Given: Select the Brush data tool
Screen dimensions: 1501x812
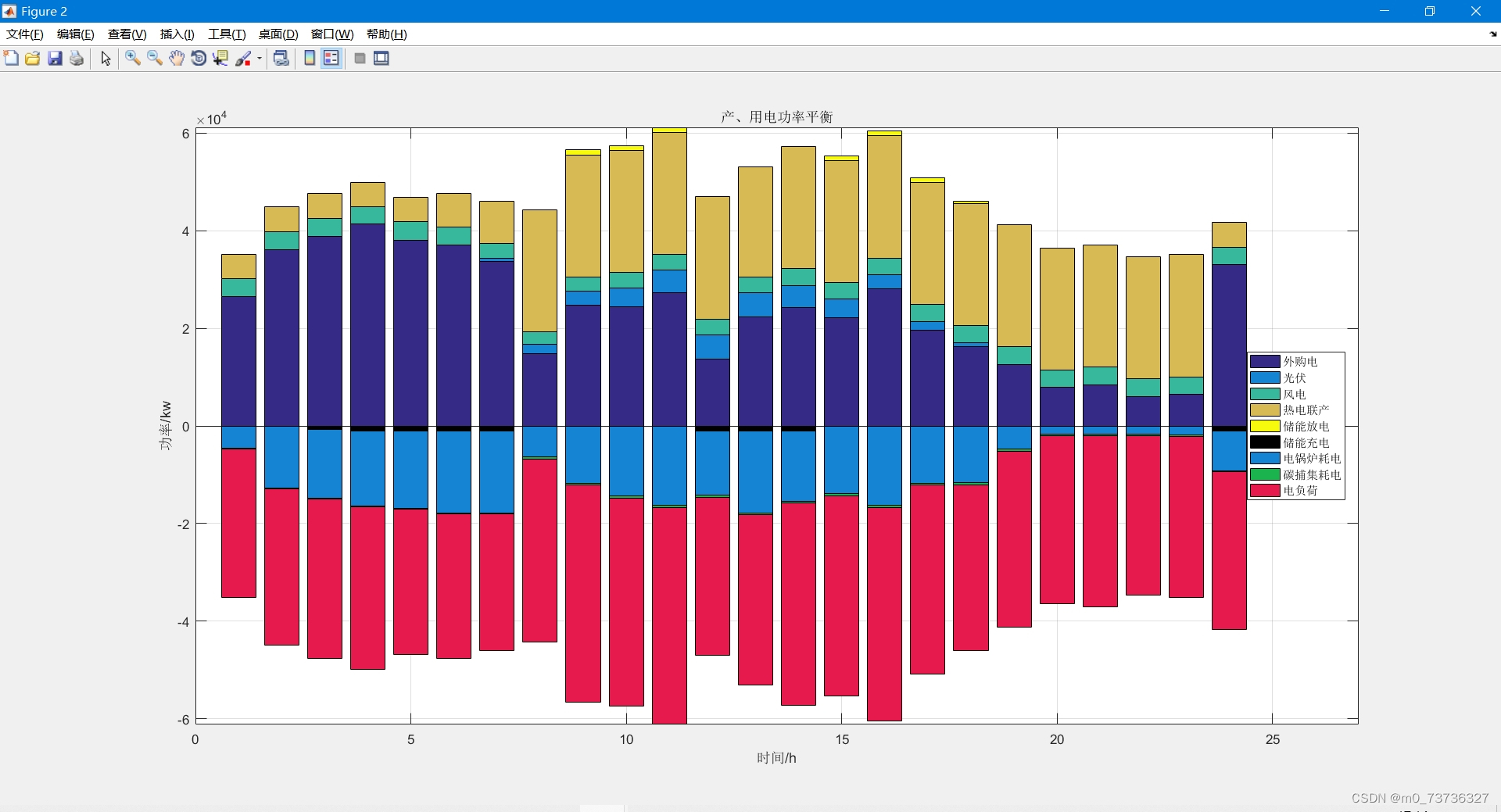Looking at the screenshot, I should pyautogui.click(x=243, y=59).
